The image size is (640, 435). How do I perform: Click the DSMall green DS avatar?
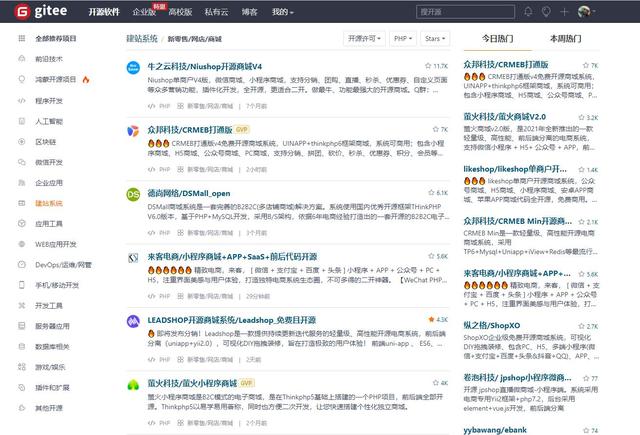tap(133, 194)
